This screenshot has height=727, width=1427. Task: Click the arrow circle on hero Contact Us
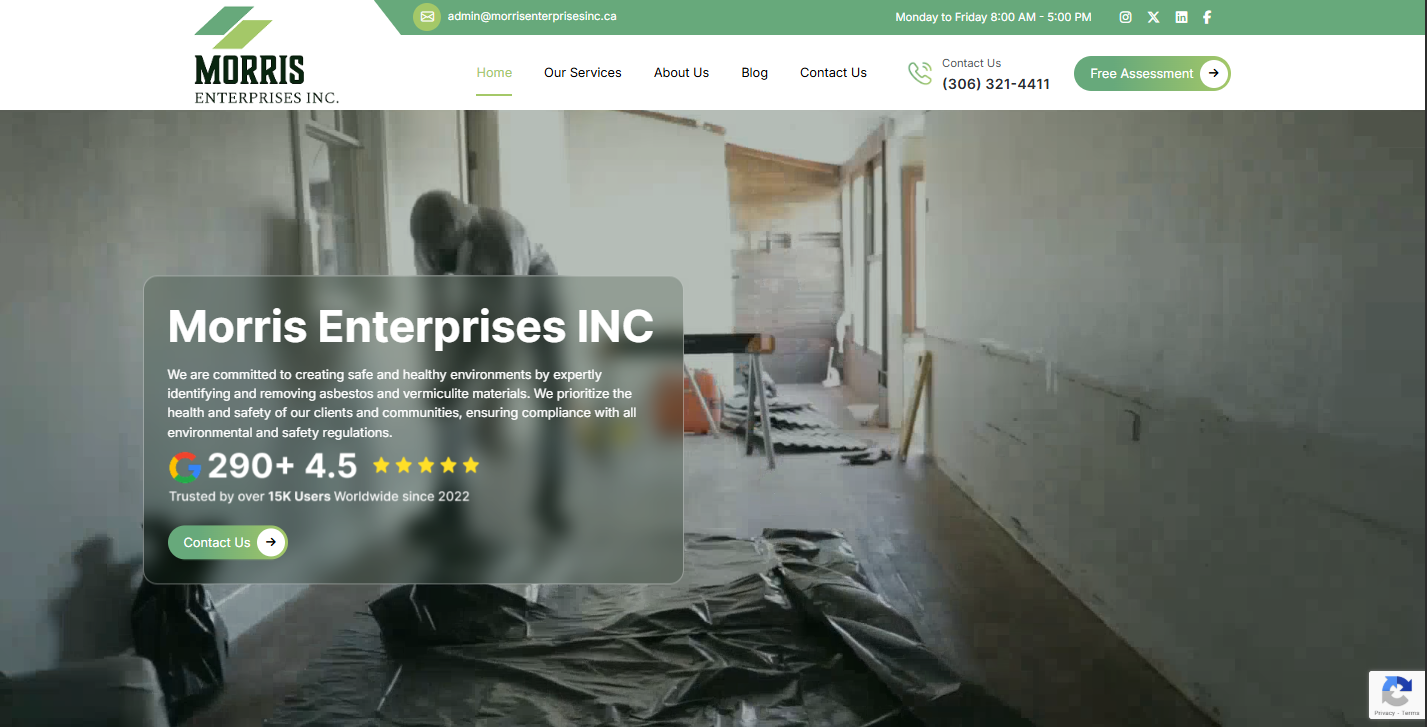271,542
